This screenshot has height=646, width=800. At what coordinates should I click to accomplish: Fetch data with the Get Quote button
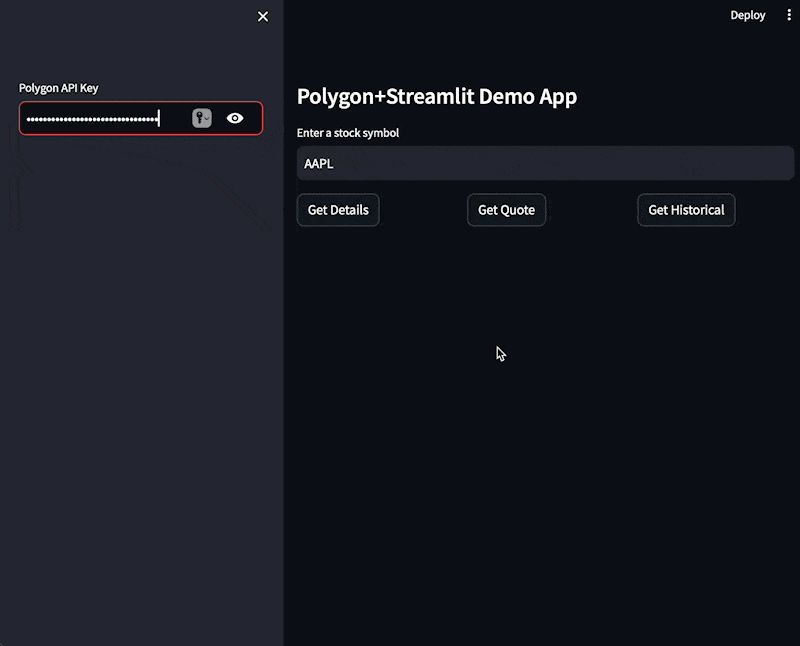click(x=506, y=210)
